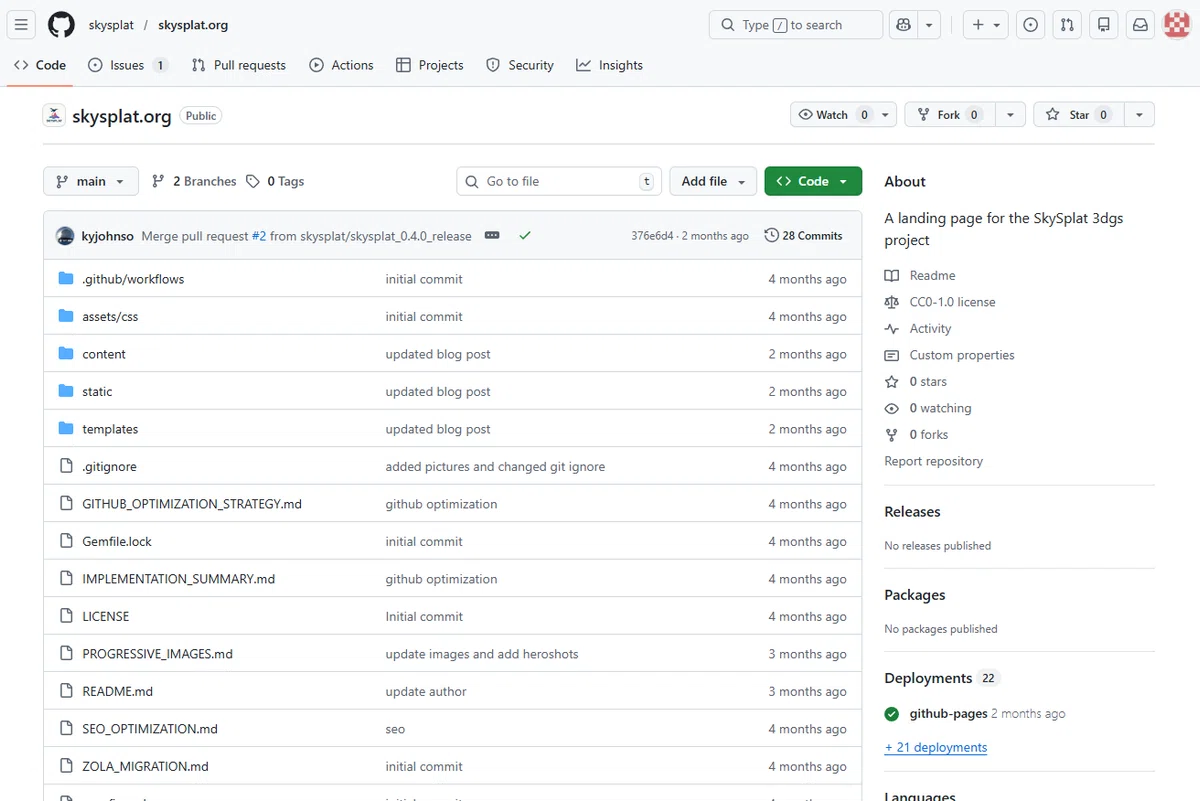
Task: Open Copilot chat icon in header
Action: pos(904,25)
